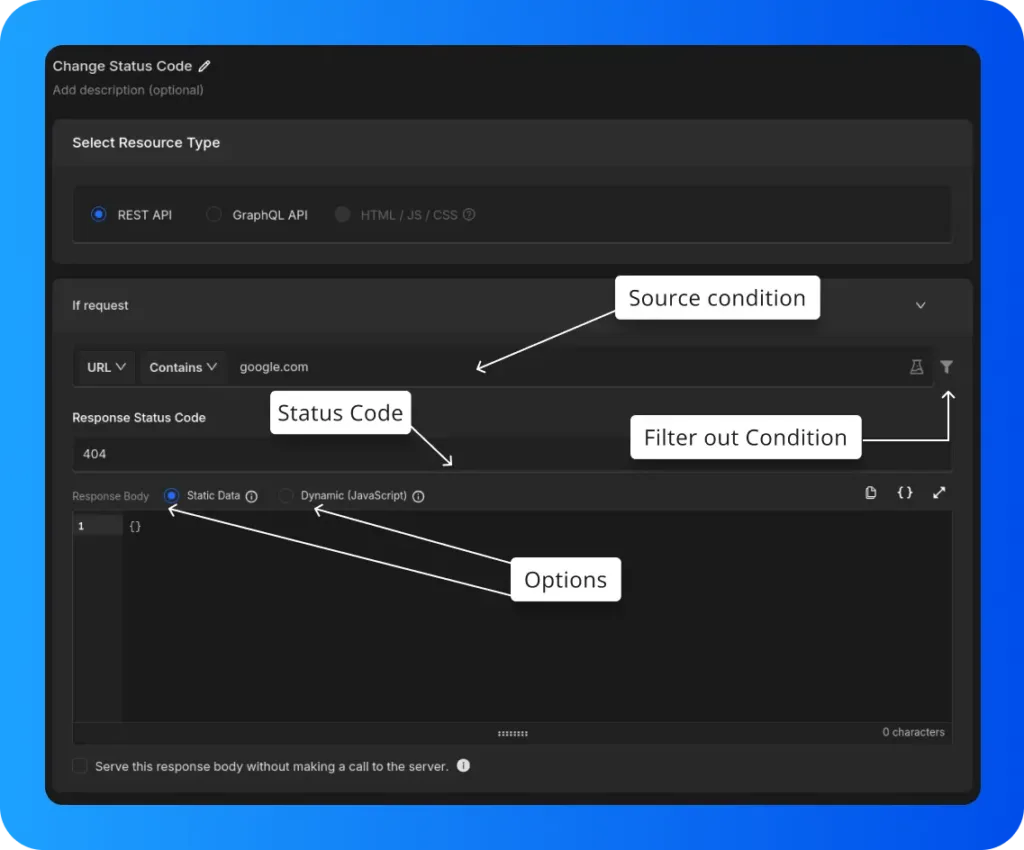This screenshot has height=850, width=1024.
Task: Click line number 1 in editor gutter
Action: (81, 526)
